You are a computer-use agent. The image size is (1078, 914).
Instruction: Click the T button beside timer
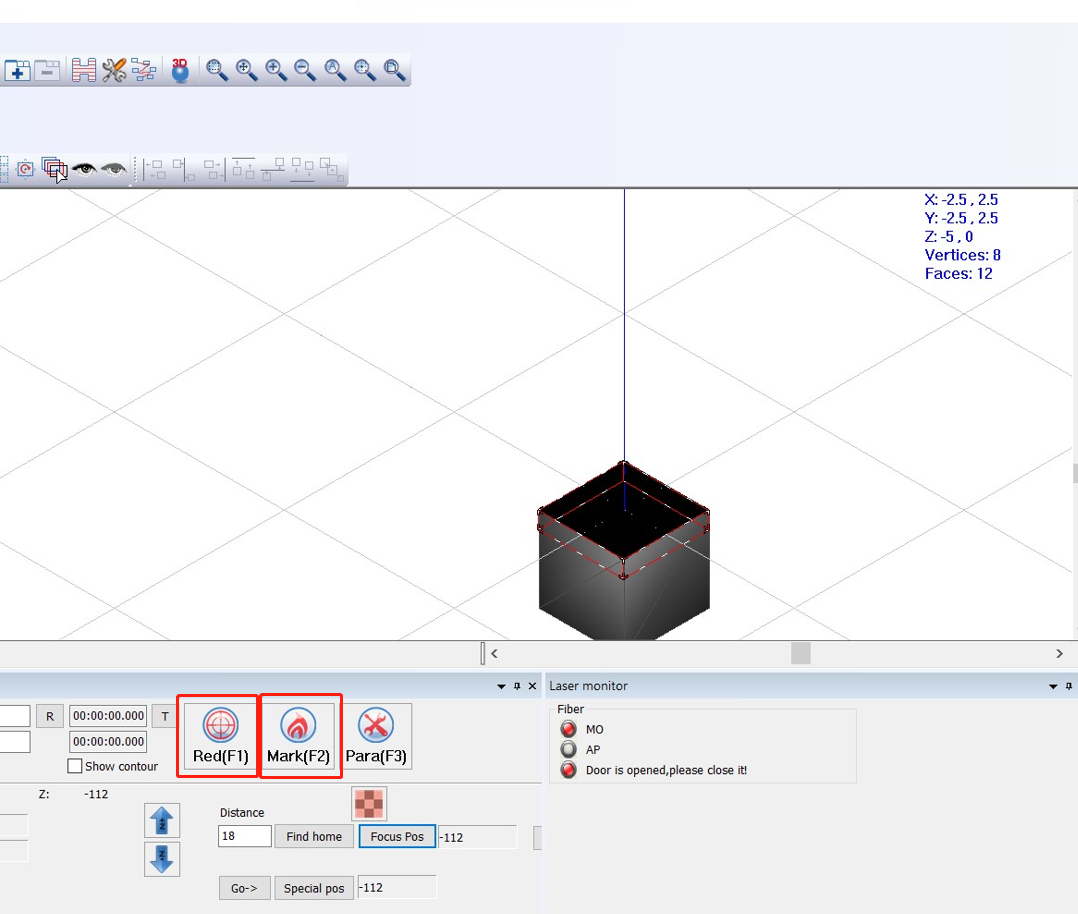[x=165, y=716]
